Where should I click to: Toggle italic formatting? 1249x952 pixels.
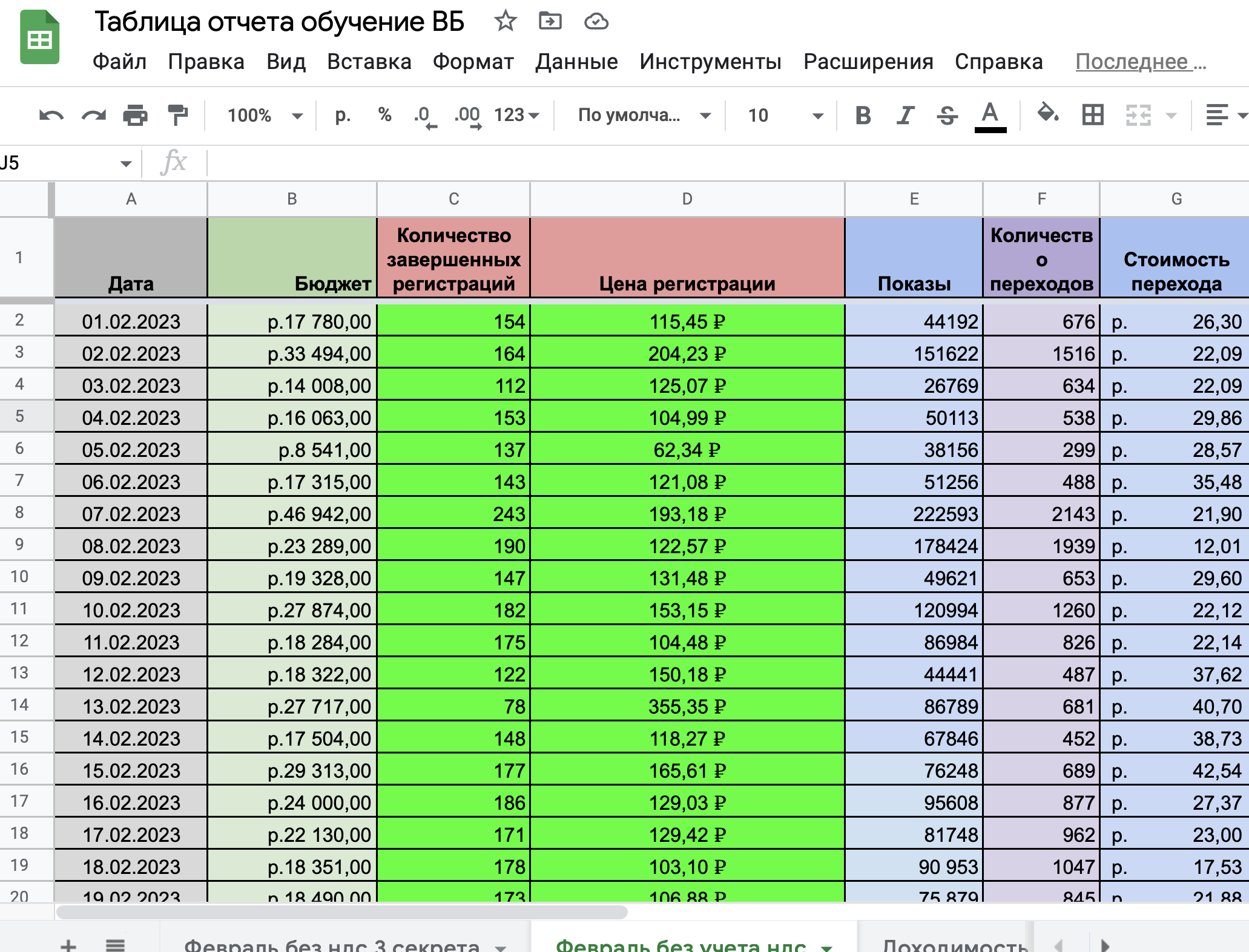[x=905, y=115]
